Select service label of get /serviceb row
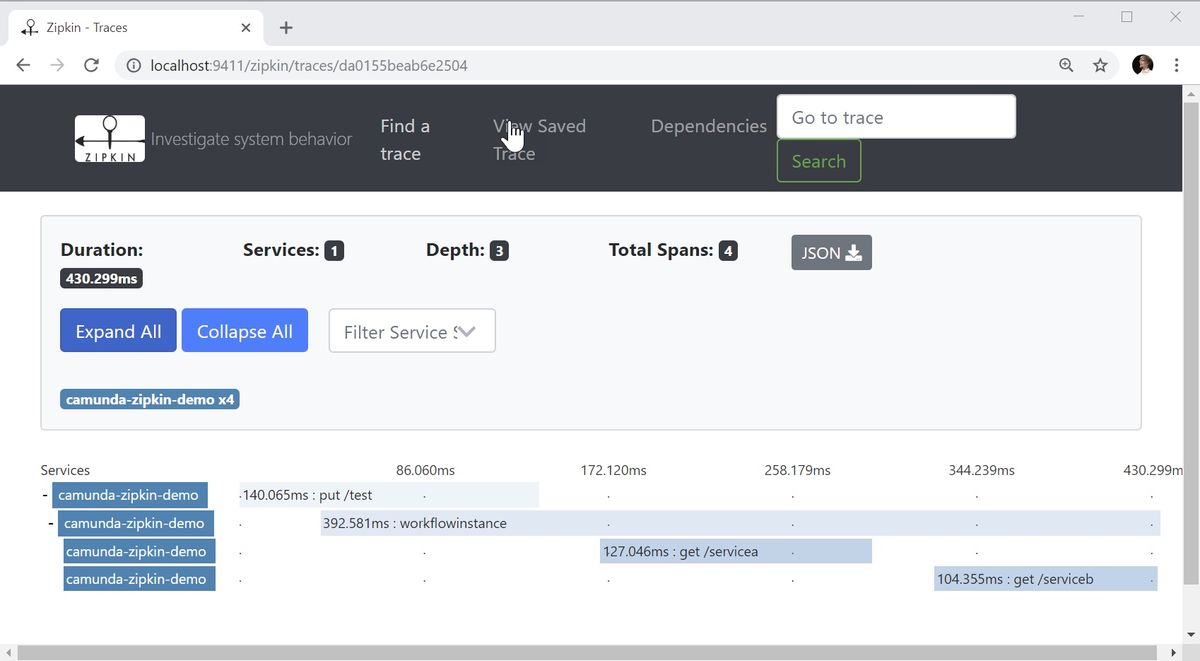Screen dimensions: 1200x661 pos(139,579)
